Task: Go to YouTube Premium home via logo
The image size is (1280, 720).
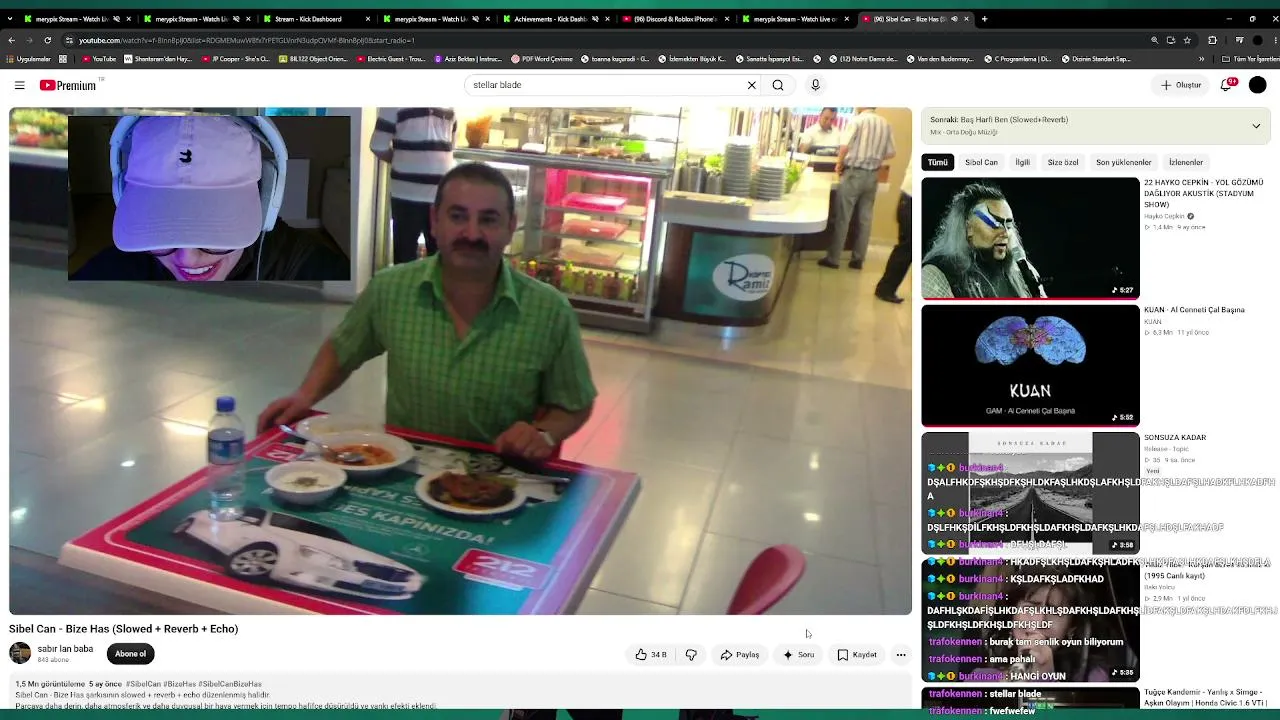Action: [x=68, y=85]
